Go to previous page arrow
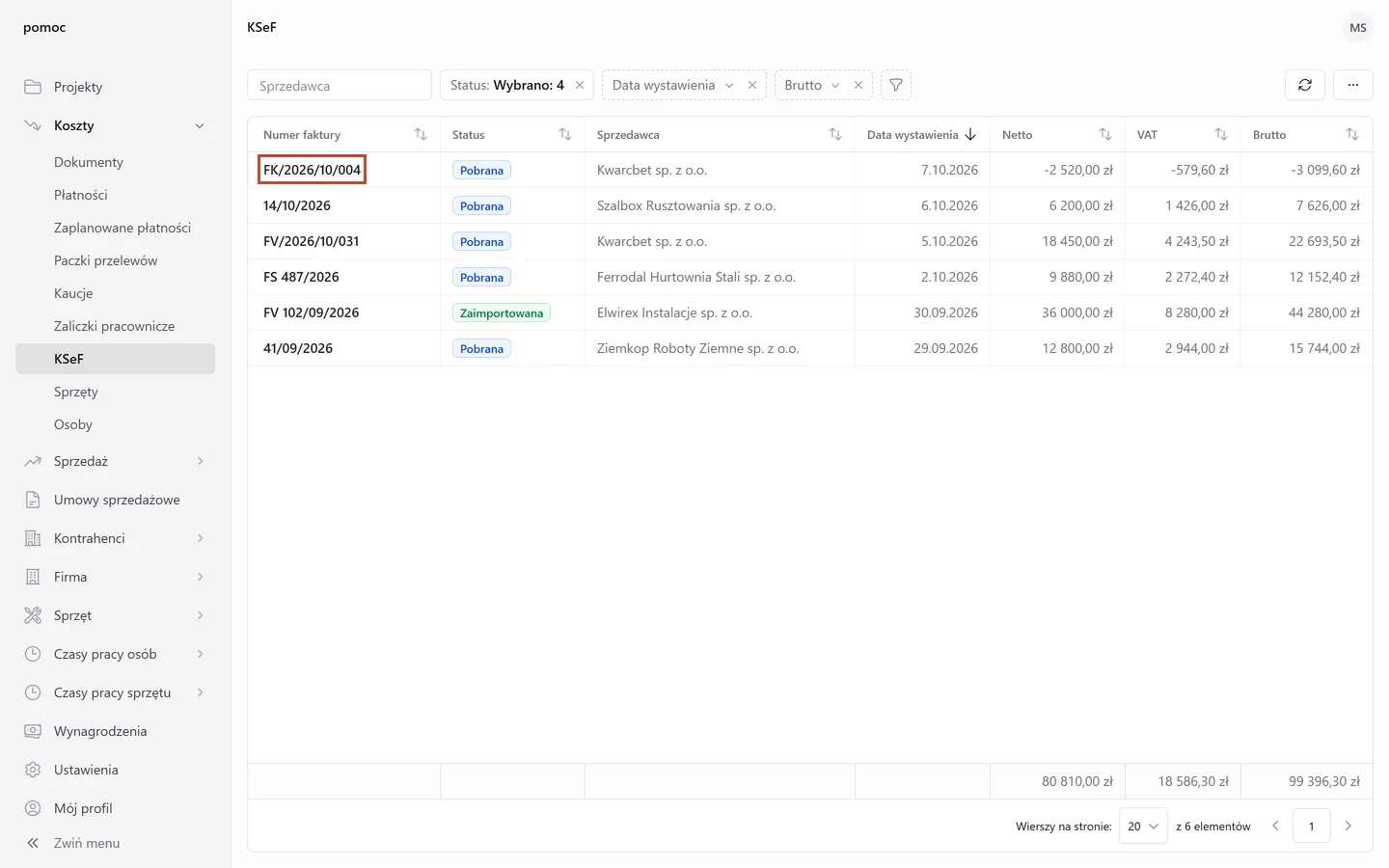Viewport: 1389px width, 868px height. (x=1275, y=826)
